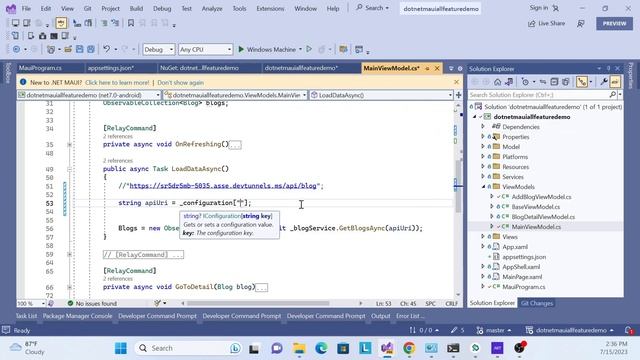
Task: Click the bookmark toggle icon
Action: [131, 23]
